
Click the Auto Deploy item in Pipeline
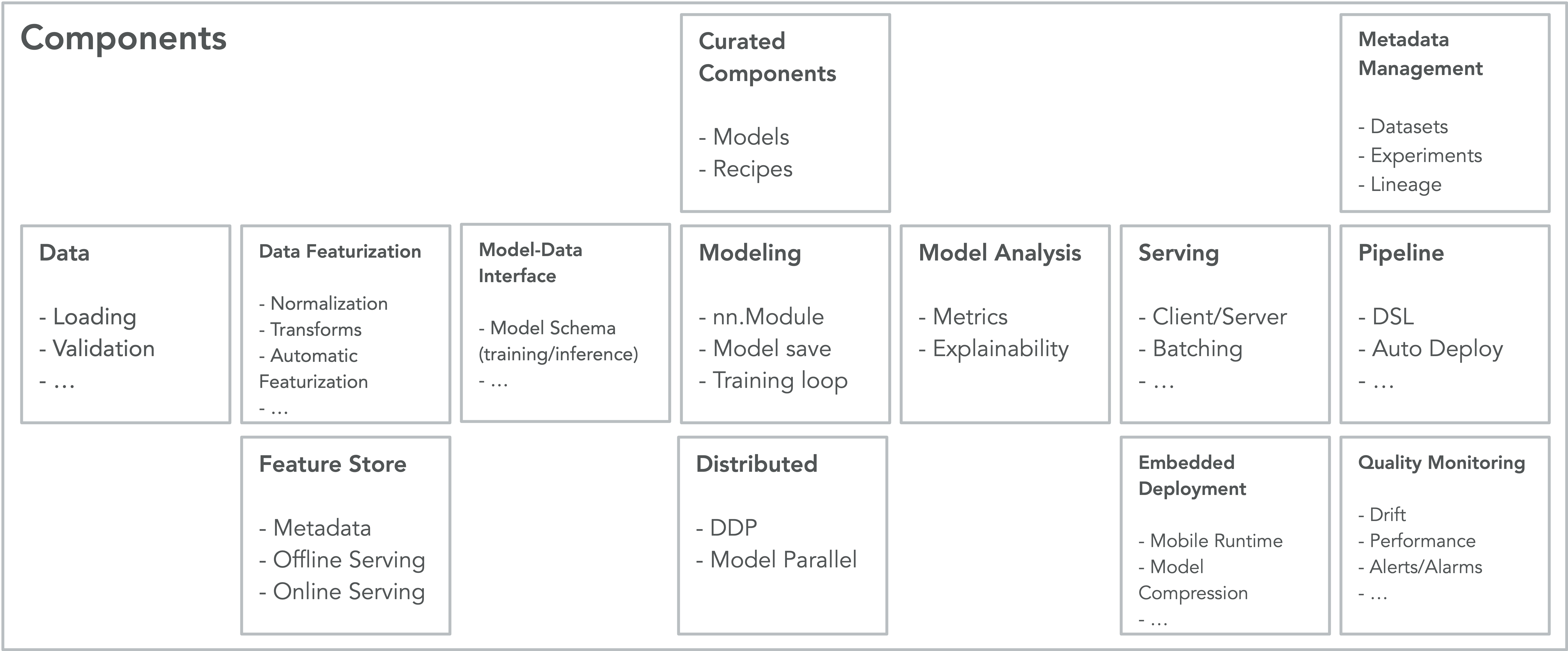tap(1437, 348)
